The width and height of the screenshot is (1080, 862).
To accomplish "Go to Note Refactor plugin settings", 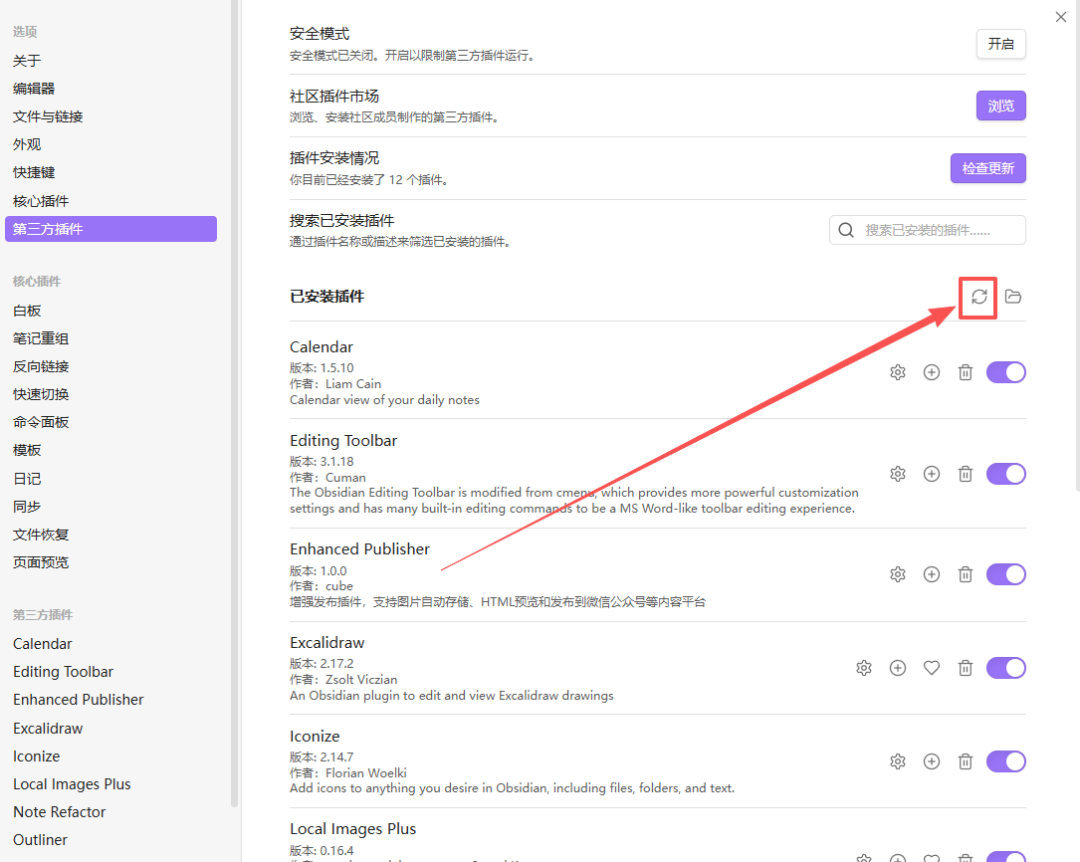I will pyautogui.click(x=59, y=812).
